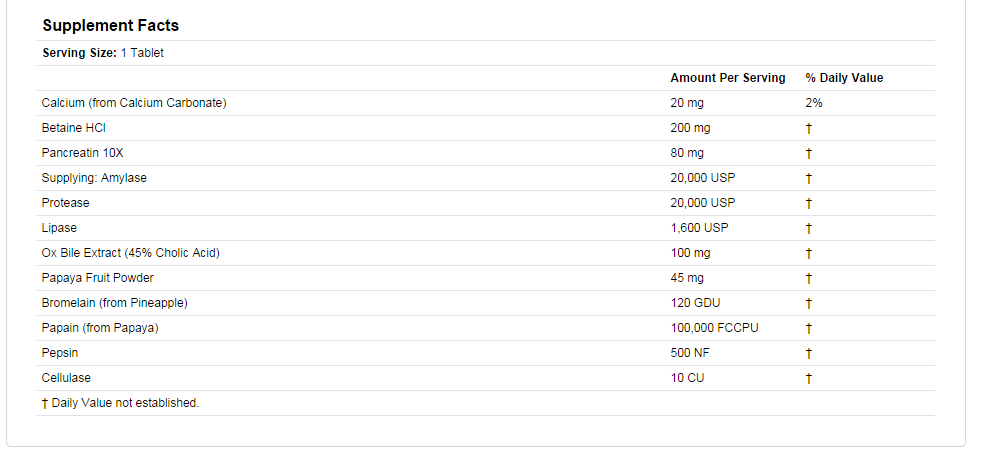Click the 45 mg amount for Papaya Fruit Powder
The width and height of the screenshot is (982, 451).
(687, 278)
